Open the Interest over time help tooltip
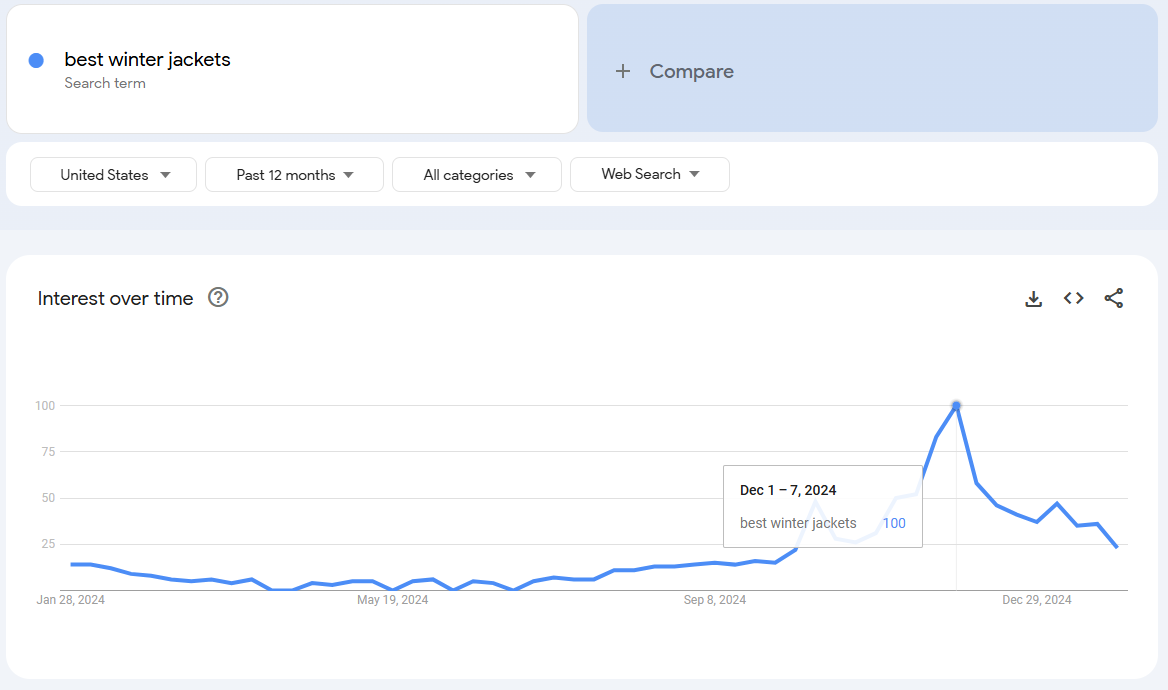 [x=217, y=297]
